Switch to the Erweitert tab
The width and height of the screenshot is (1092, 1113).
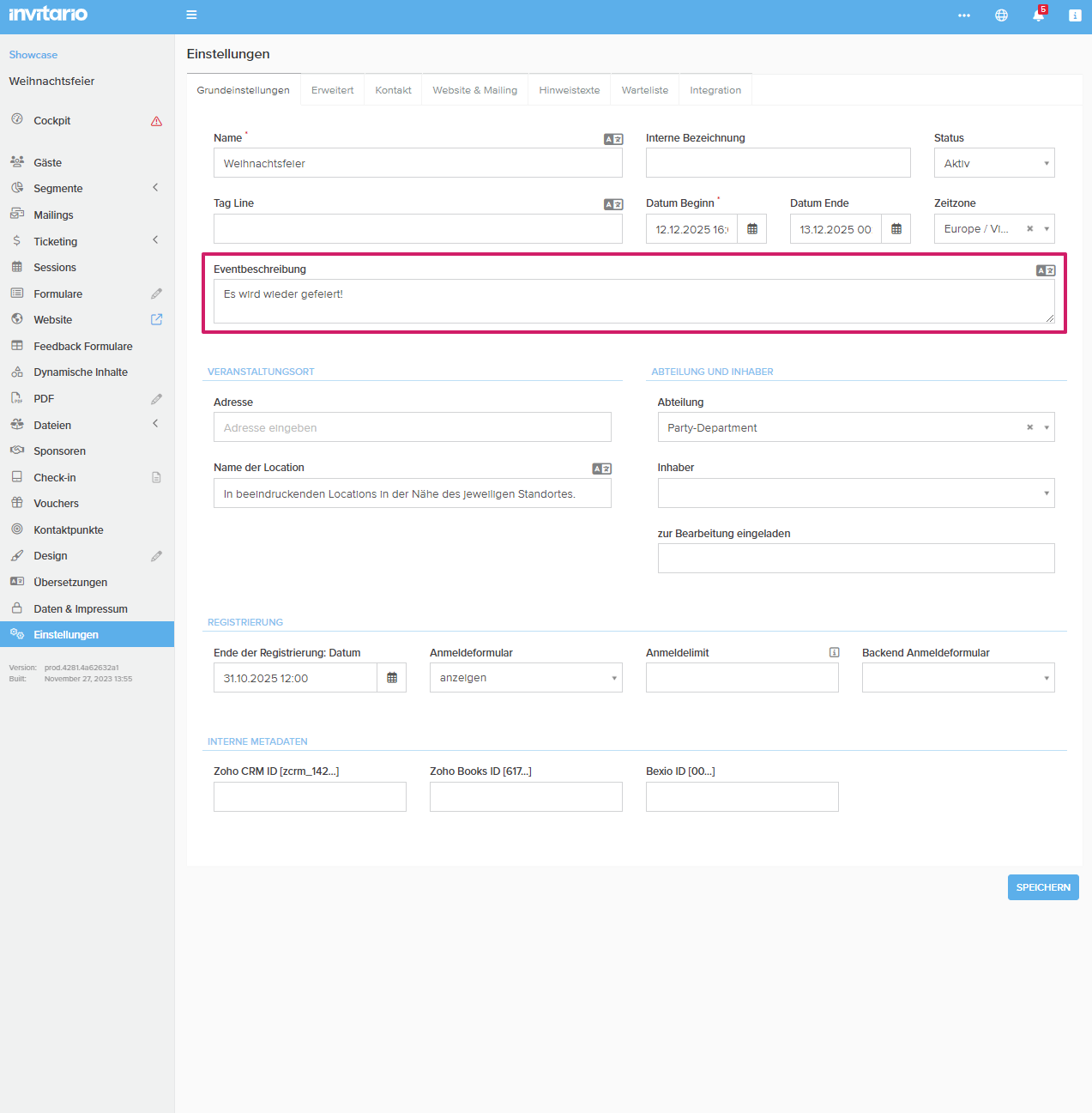pyautogui.click(x=332, y=90)
